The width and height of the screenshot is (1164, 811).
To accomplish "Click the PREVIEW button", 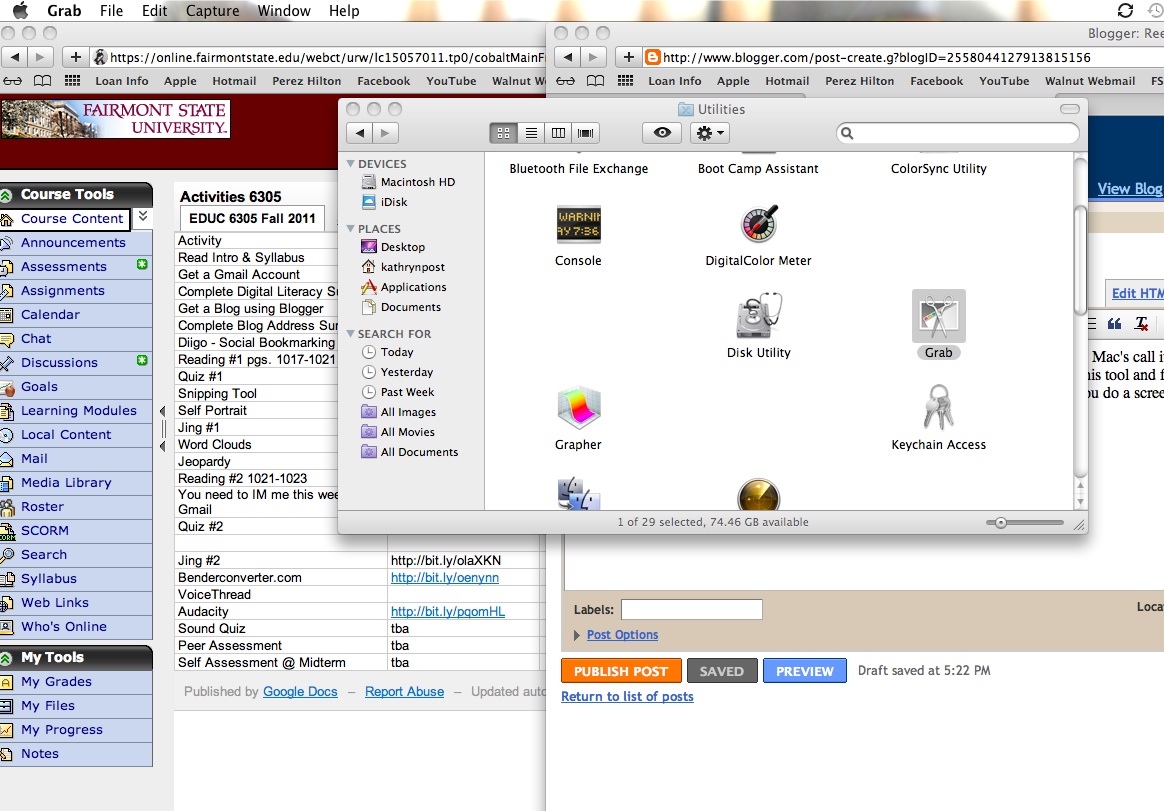I will pyautogui.click(x=805, y=671).
